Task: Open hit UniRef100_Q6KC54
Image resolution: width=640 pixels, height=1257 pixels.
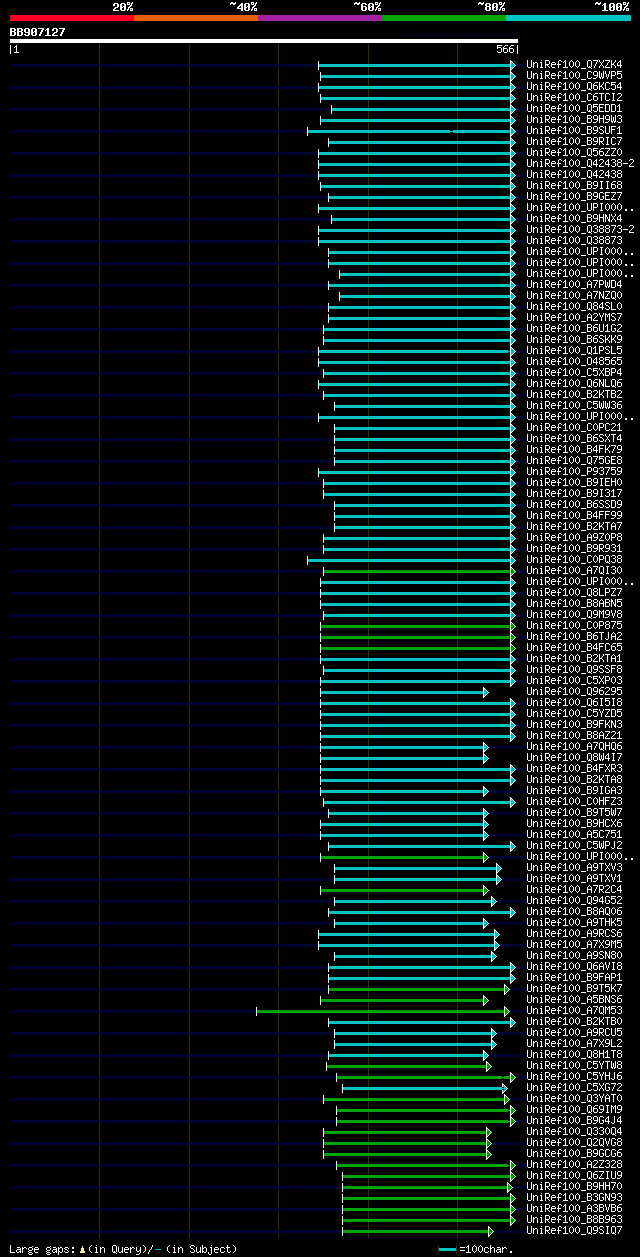Action: click(574, 87)
